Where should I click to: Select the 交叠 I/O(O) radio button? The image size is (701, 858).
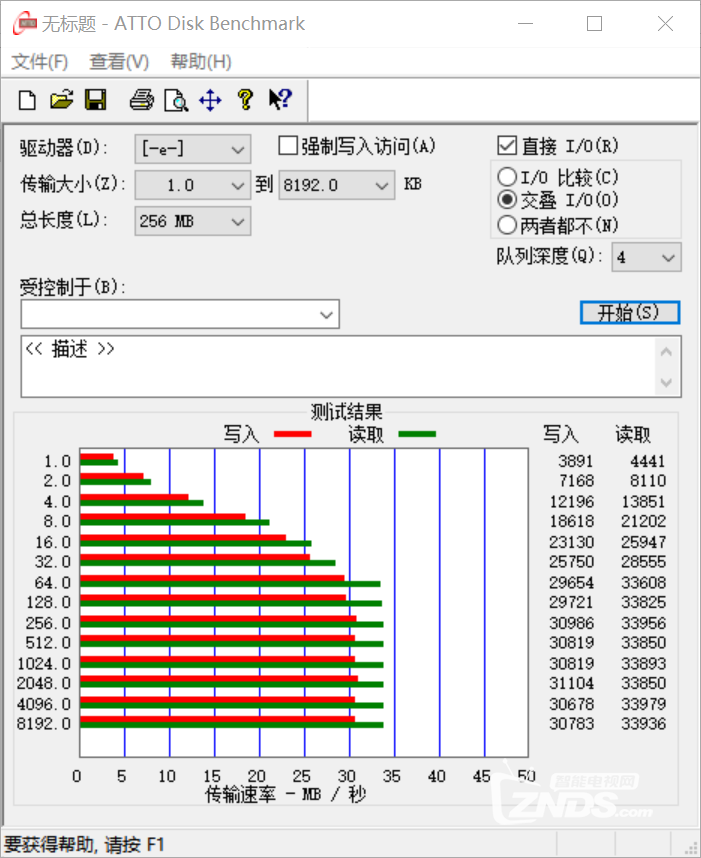[507, 200]
